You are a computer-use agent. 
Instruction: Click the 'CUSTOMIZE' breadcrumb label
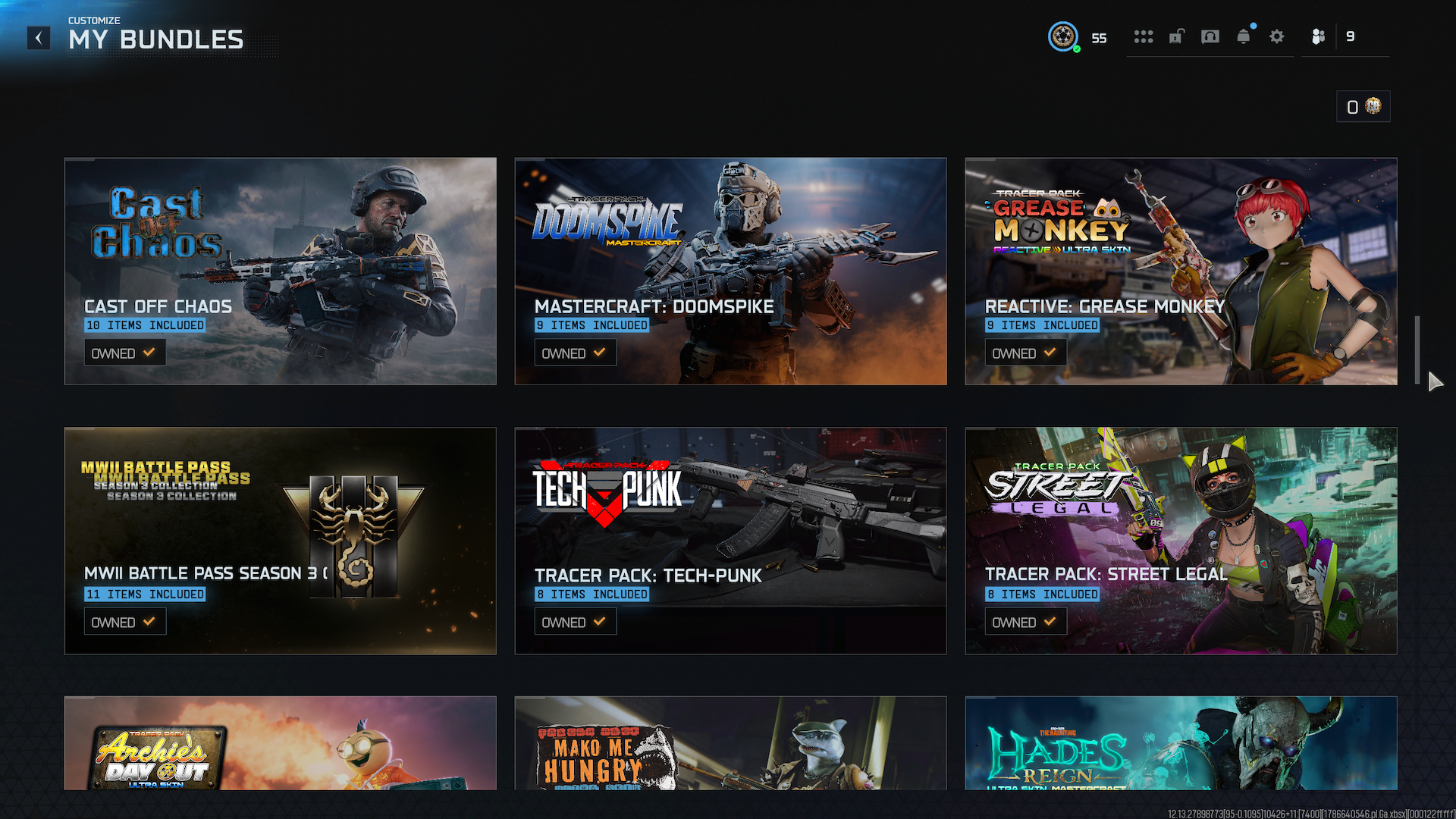94,20
